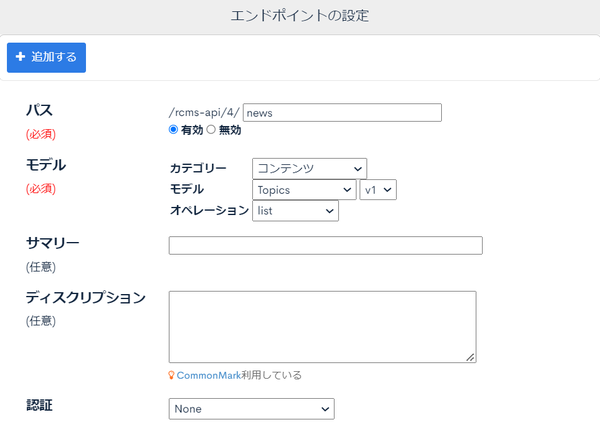Image resolution: width=600 pixels, height=432 pixels.
Task: Click the エンドポイントの設定 heading
Action: point(300,16)
